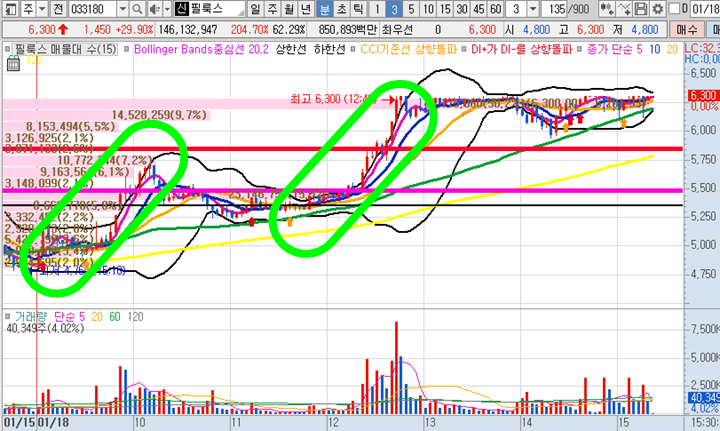The image size is (720, 431).
Task: Select the 년 yearly period tab
Action: tap(306, 9)
